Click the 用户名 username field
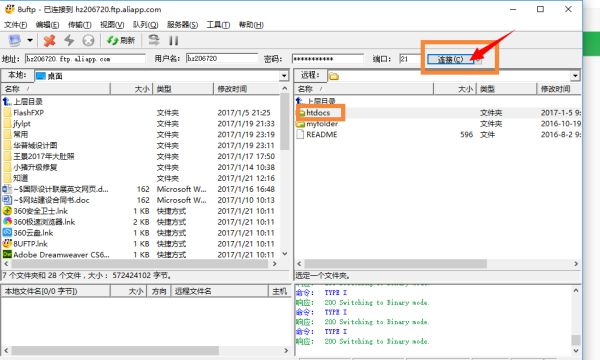Image resolution: width=600 pixels, height=360 pixels. coord(222,59)
